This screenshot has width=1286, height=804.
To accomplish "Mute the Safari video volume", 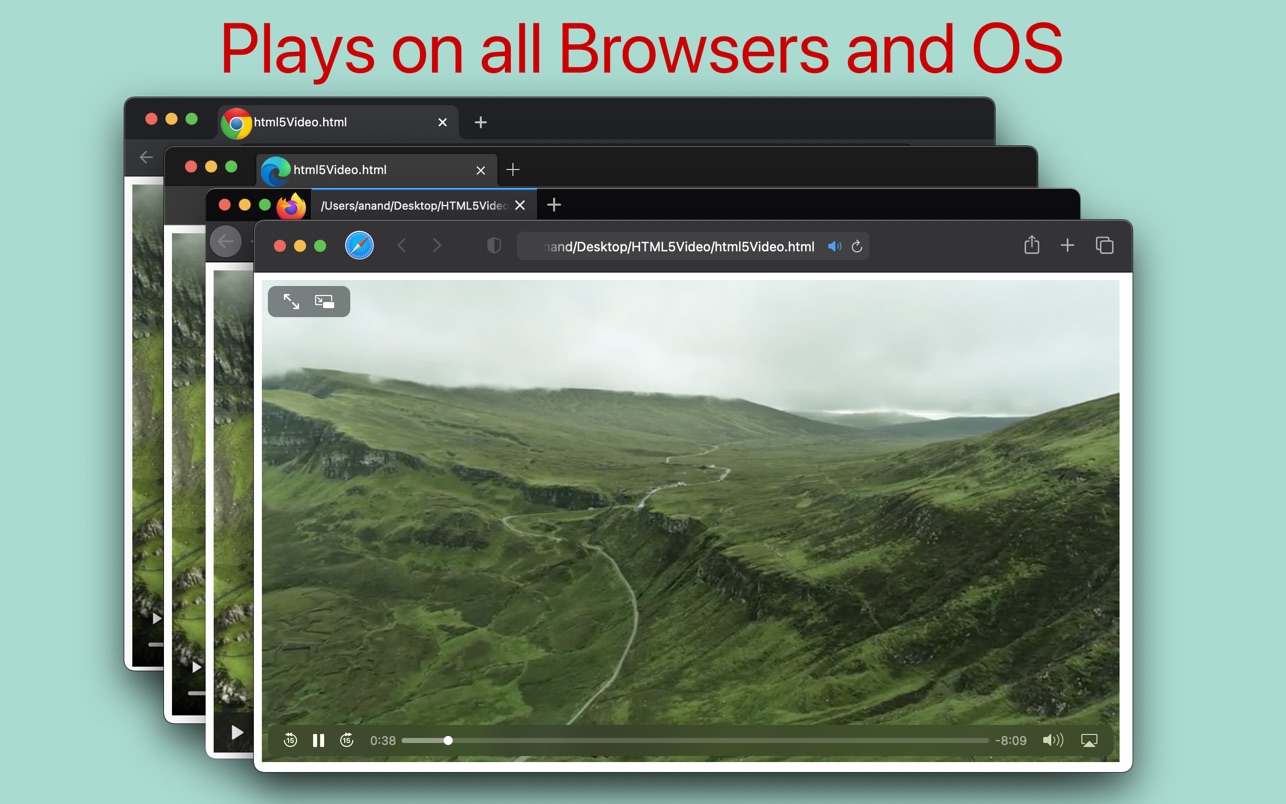I will 1052,740.
